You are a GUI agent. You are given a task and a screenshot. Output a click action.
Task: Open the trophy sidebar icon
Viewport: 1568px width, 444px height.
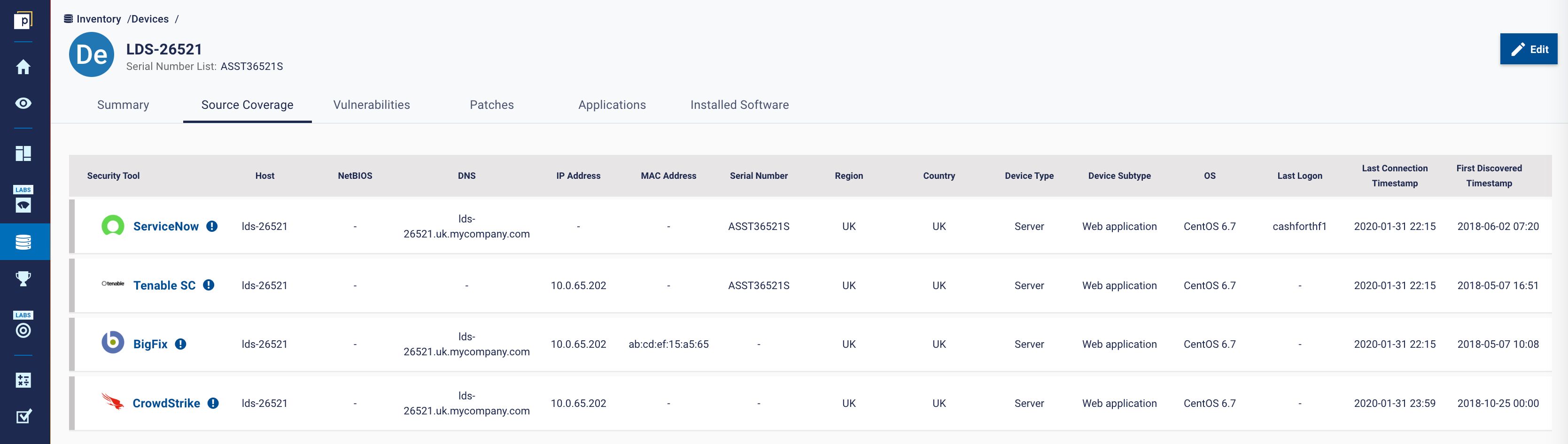coord(23,279)
